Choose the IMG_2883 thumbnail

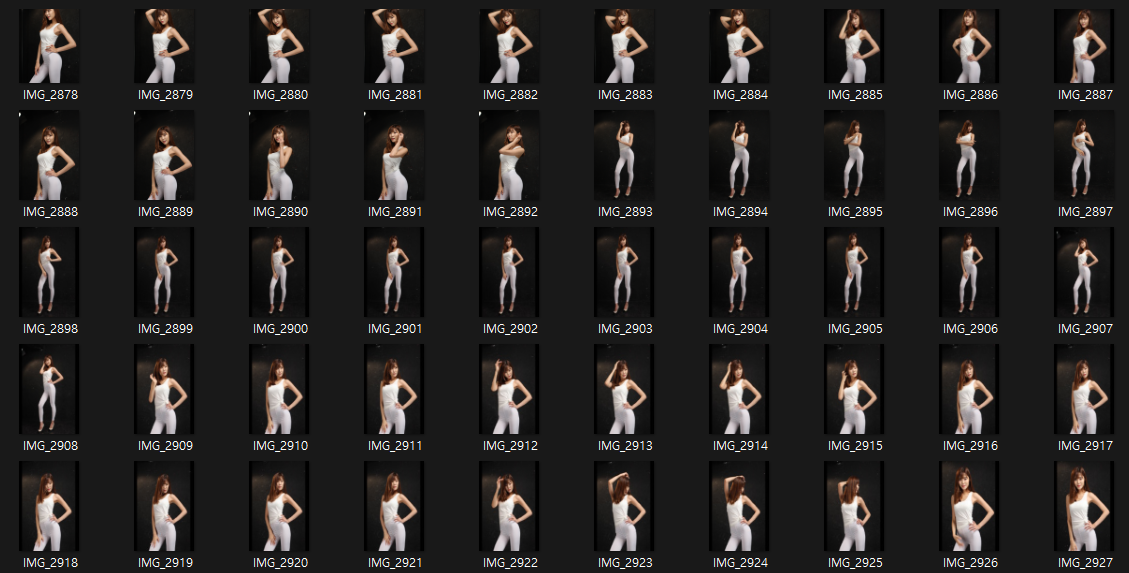(x=625, y=46)
